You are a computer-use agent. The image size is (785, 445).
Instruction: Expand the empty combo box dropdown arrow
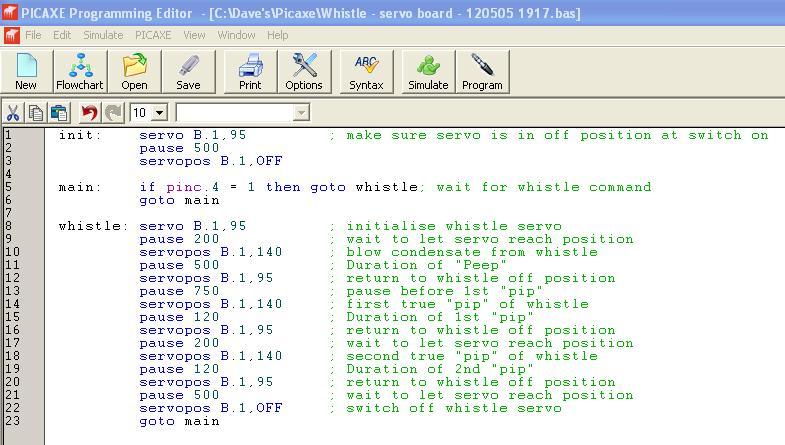point(301,113)
